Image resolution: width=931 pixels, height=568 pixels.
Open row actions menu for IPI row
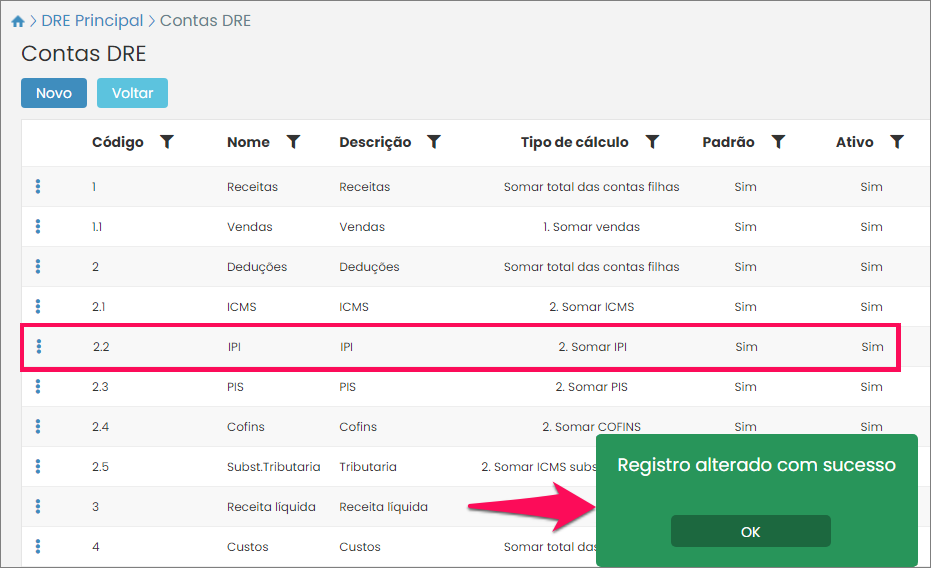pos(39,347)
